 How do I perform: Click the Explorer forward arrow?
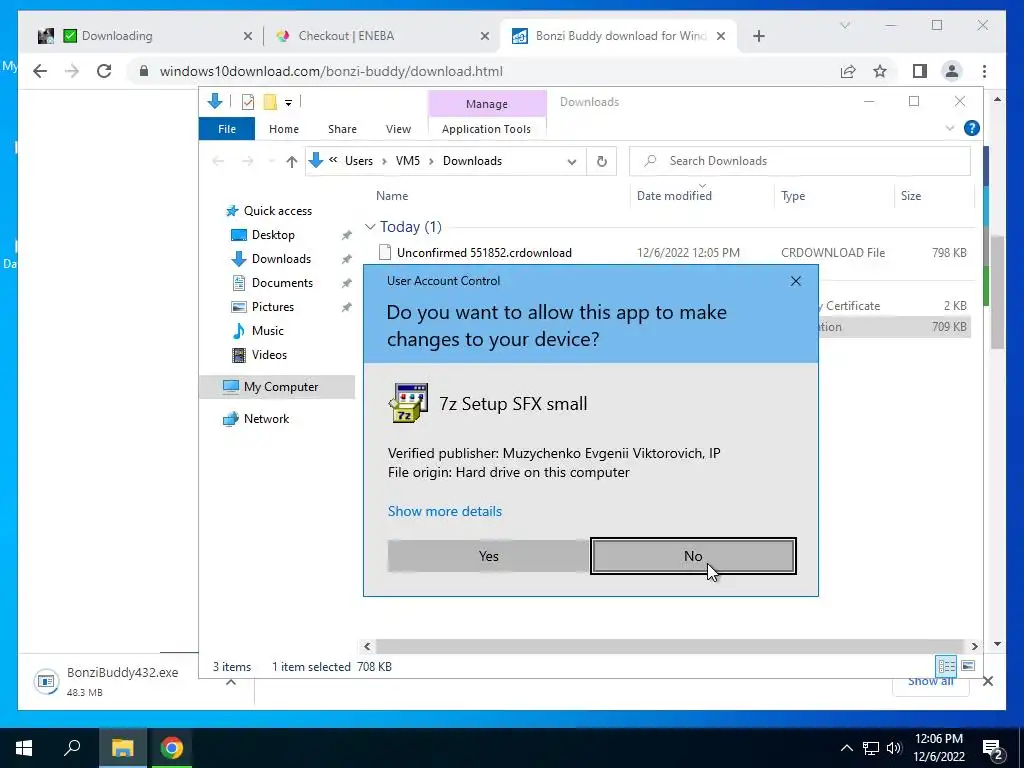[x=248, y=161]
